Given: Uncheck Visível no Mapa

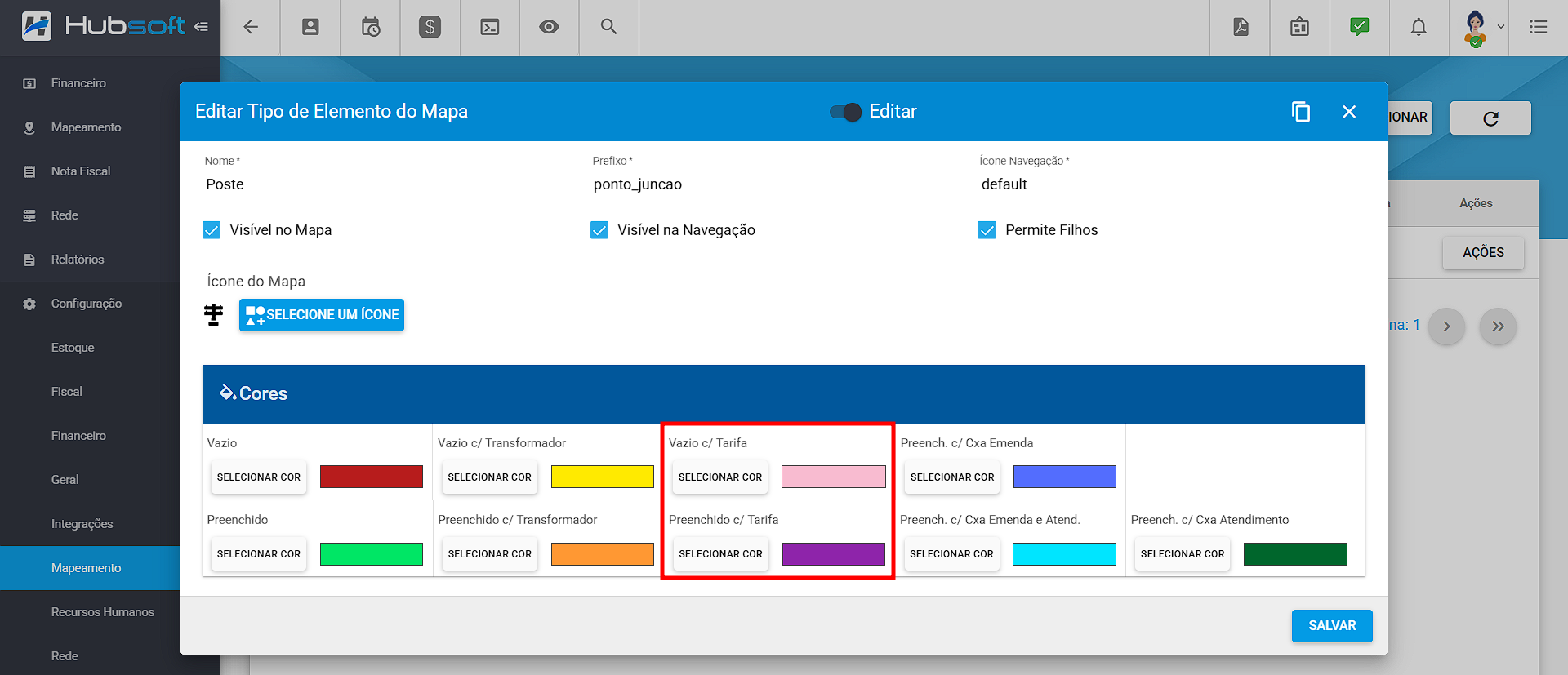Looking at the screenshot, I should click(212, 230).
